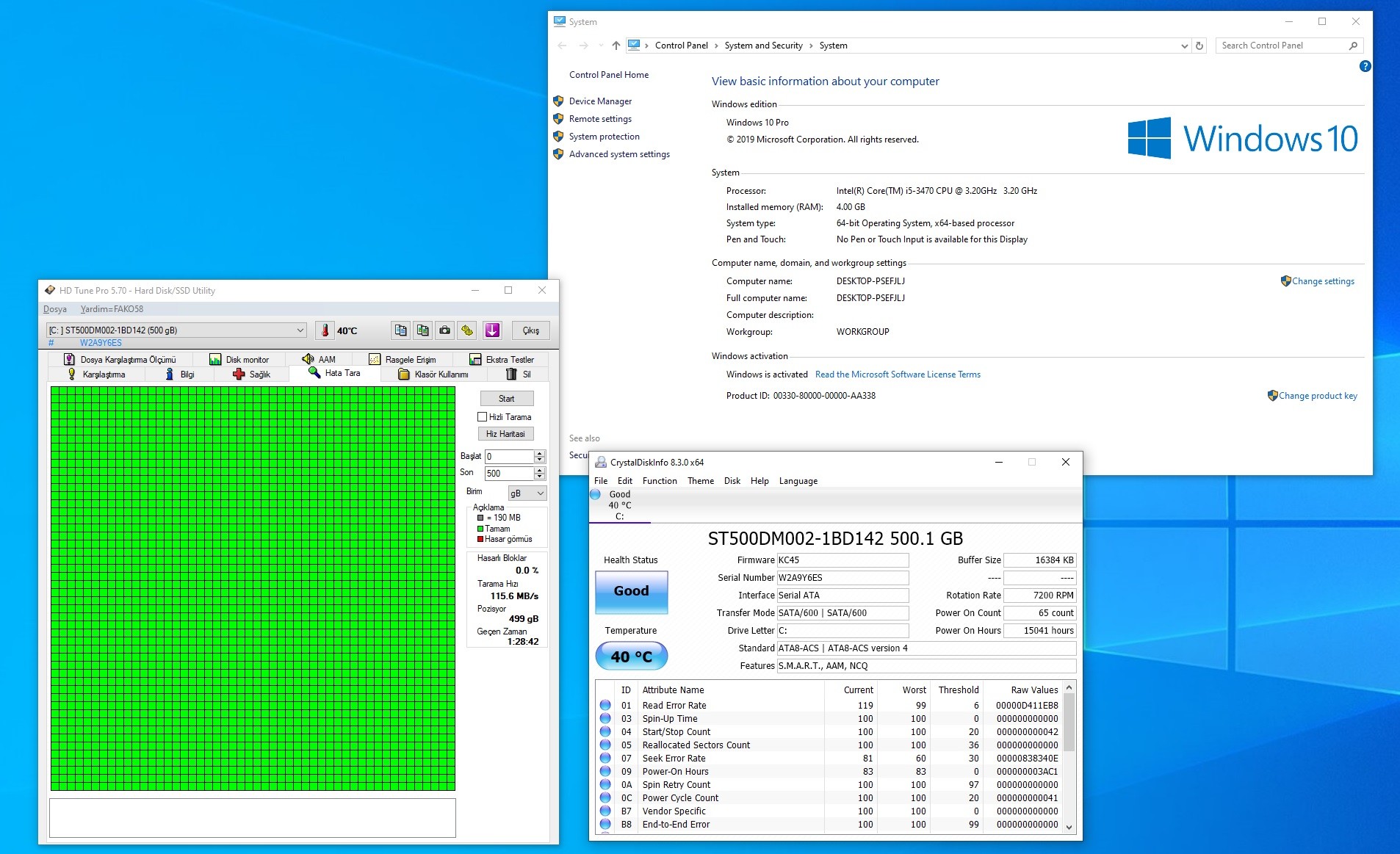The height and width of the screenshot is (854, 1400).
Task: Click the Good health status button
Action: click(x=632, y=591)
